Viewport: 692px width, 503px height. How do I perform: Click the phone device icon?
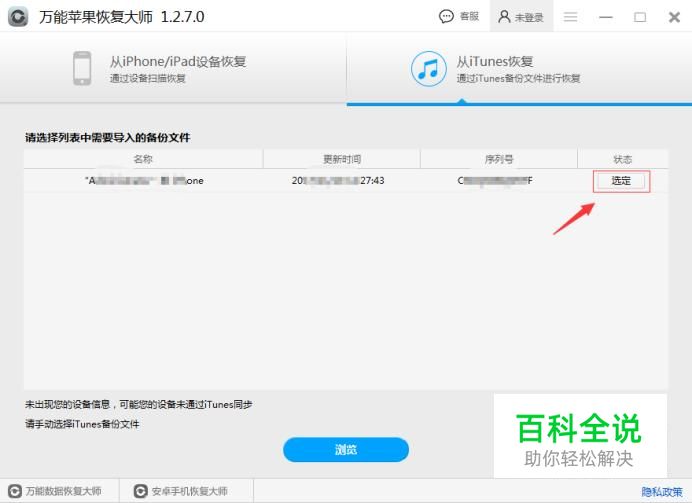(x=82, y=68)
